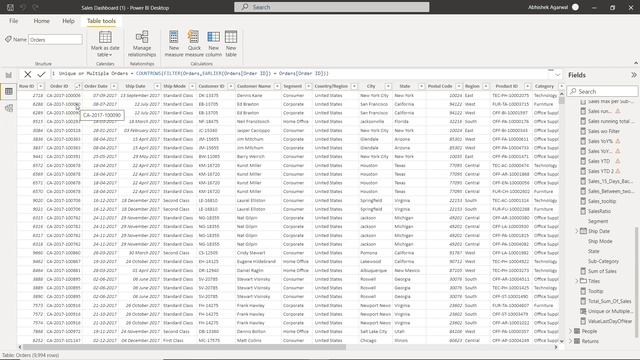Open the Segment column filter dropdown
Screen dimensions: 640x360
click(x=308, y=87)
